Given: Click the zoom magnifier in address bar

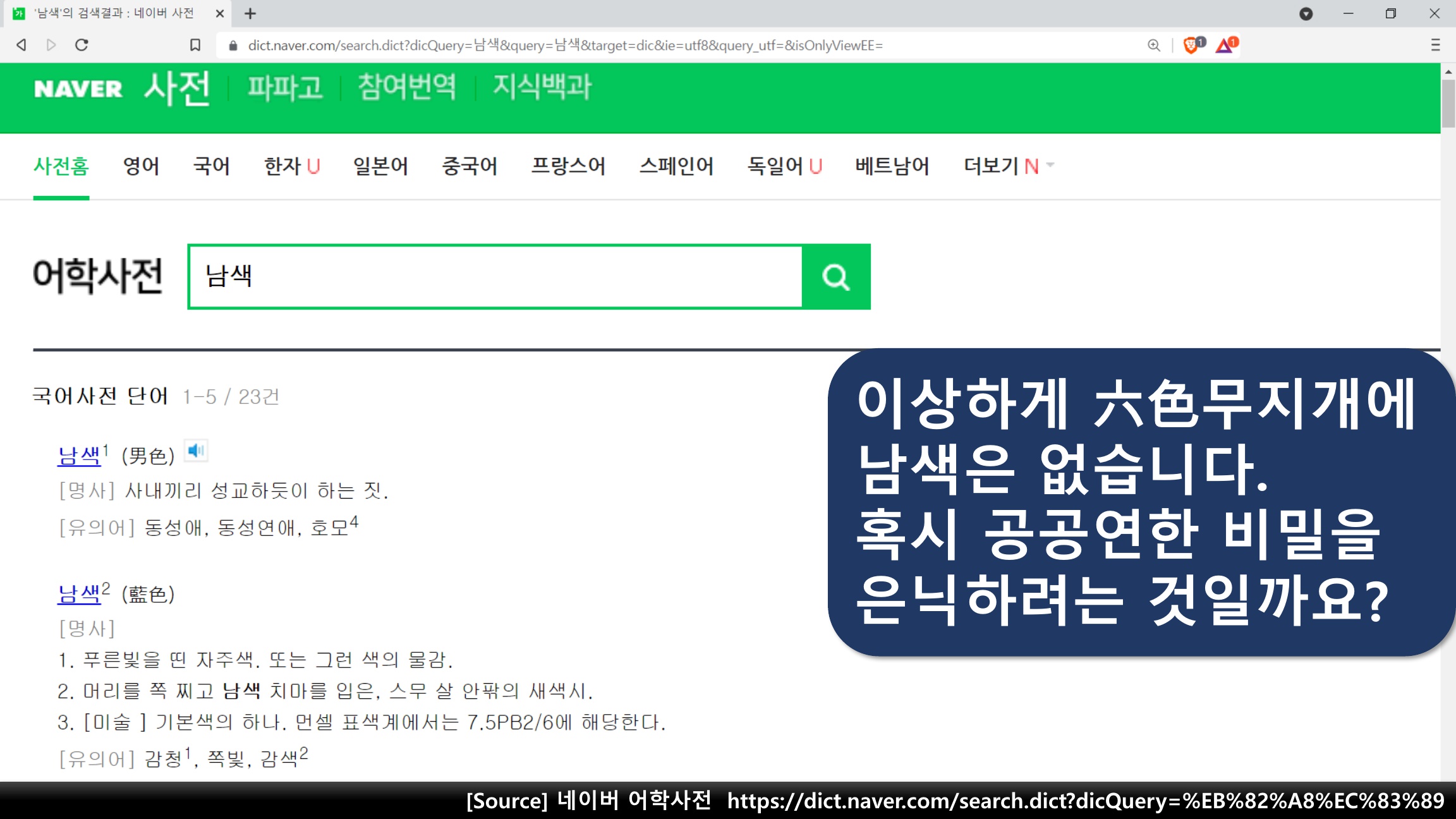Looking at the screenshot, I should coord(1154,45).
